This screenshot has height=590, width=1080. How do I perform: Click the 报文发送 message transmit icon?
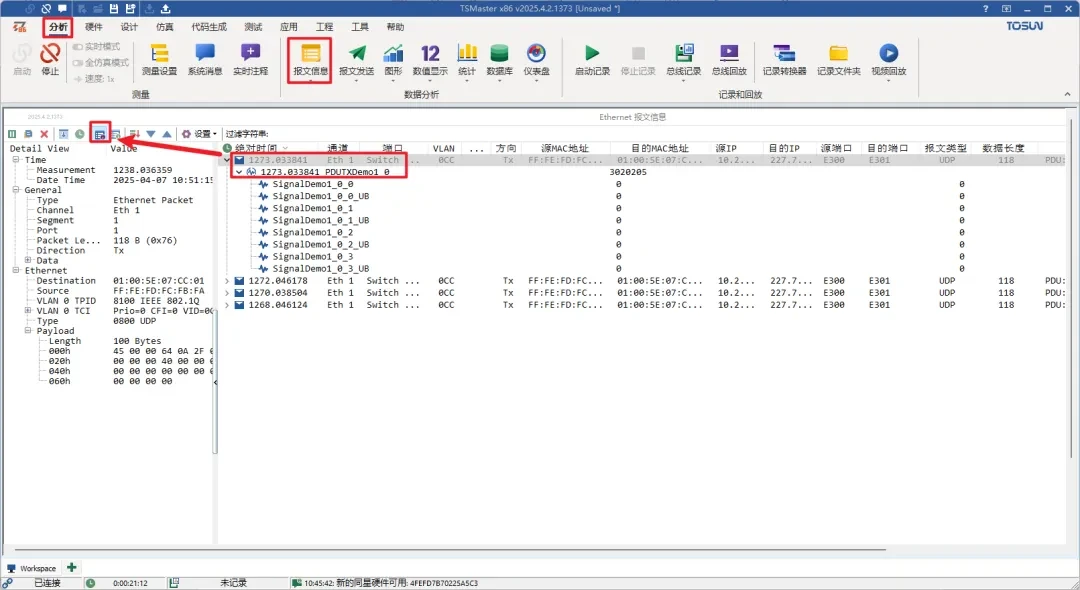tap(356, 59)
